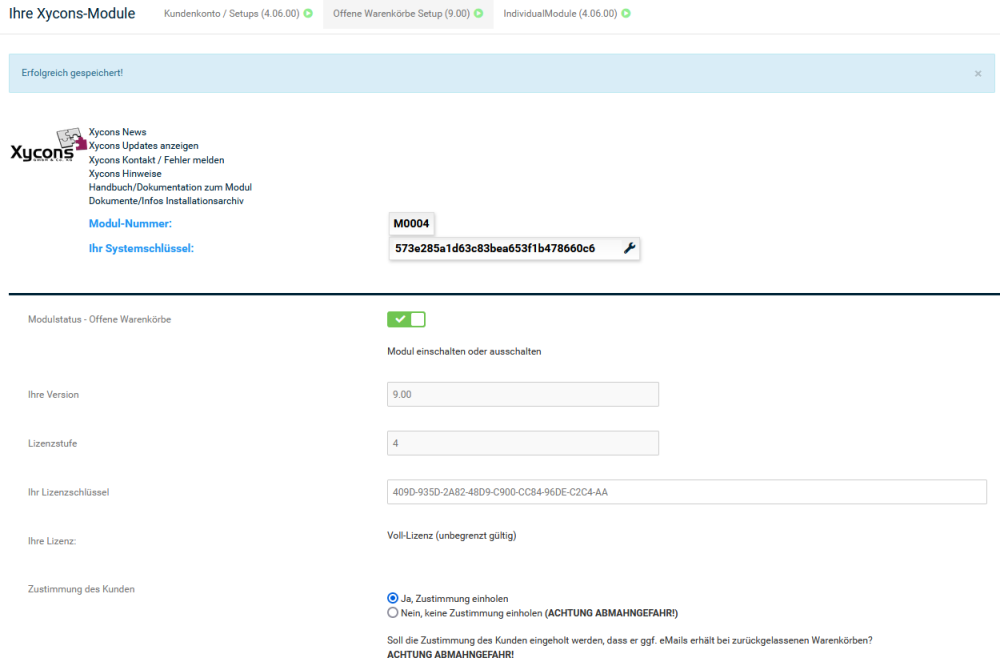The width and height of the screenshot is (1000, 662).
Task: Click green arrow icon on Kundenkonto / Setups tab
Action: click(308, 14)
